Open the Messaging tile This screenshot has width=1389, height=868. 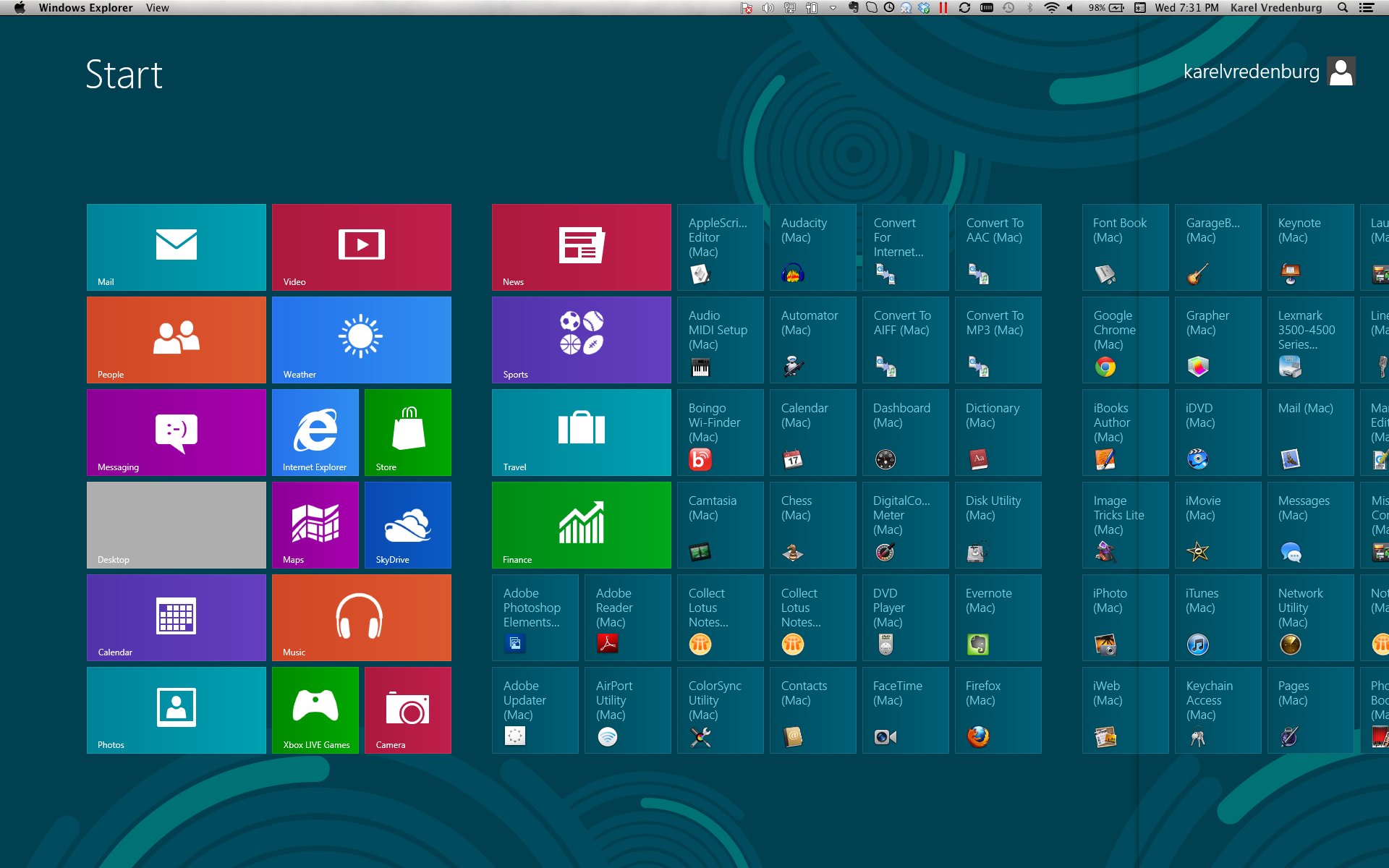pyautogui.click(x=177, y=433)
